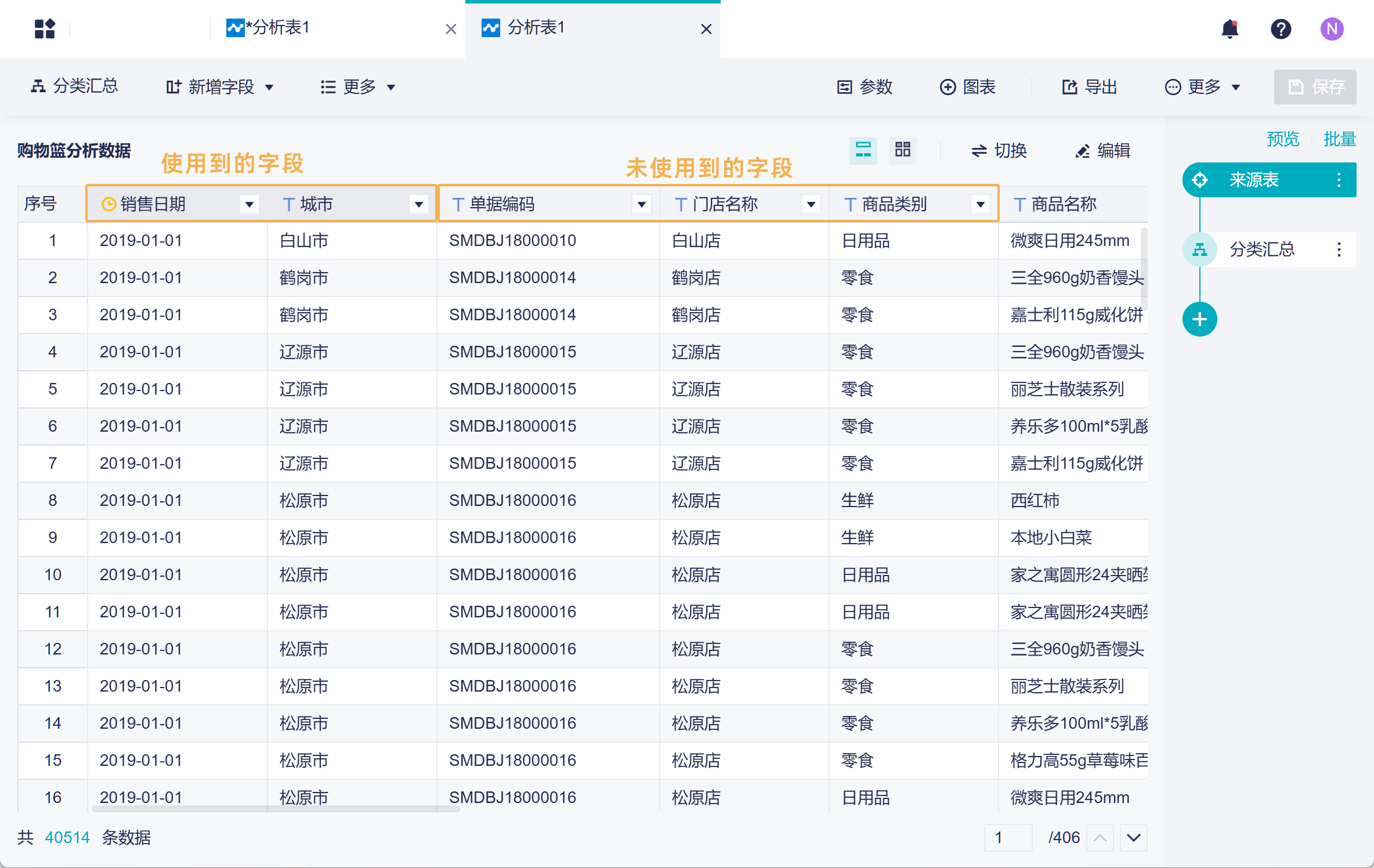The image size is (1374, 868).
Task: Open 单据编码 column dropdown arrow
Action: tap(641, 204)
